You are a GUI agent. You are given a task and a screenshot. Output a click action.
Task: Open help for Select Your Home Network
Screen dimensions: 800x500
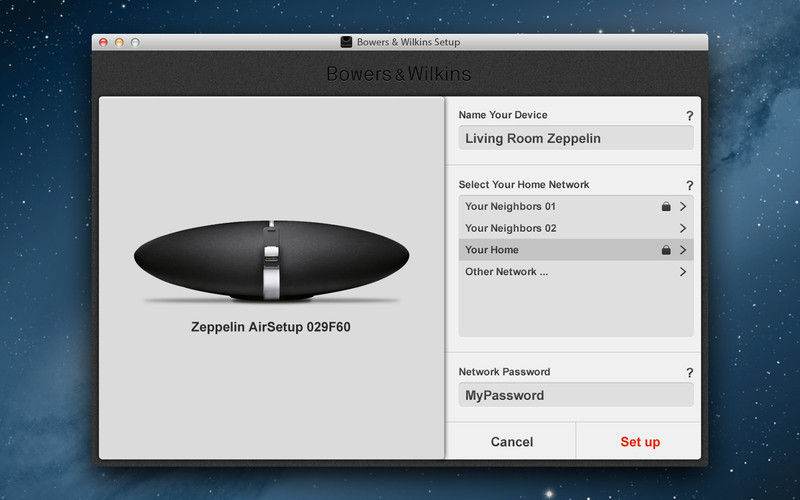point(689,185)
